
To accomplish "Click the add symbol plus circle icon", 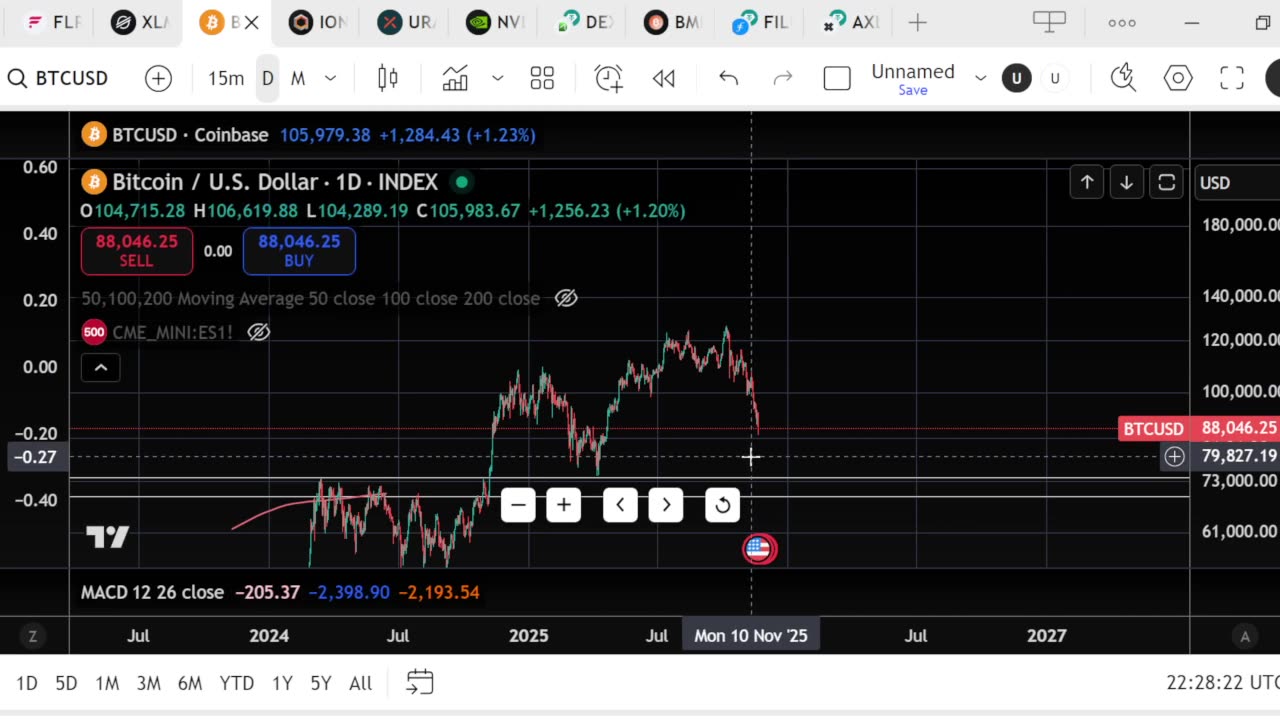I will point(158,78).
